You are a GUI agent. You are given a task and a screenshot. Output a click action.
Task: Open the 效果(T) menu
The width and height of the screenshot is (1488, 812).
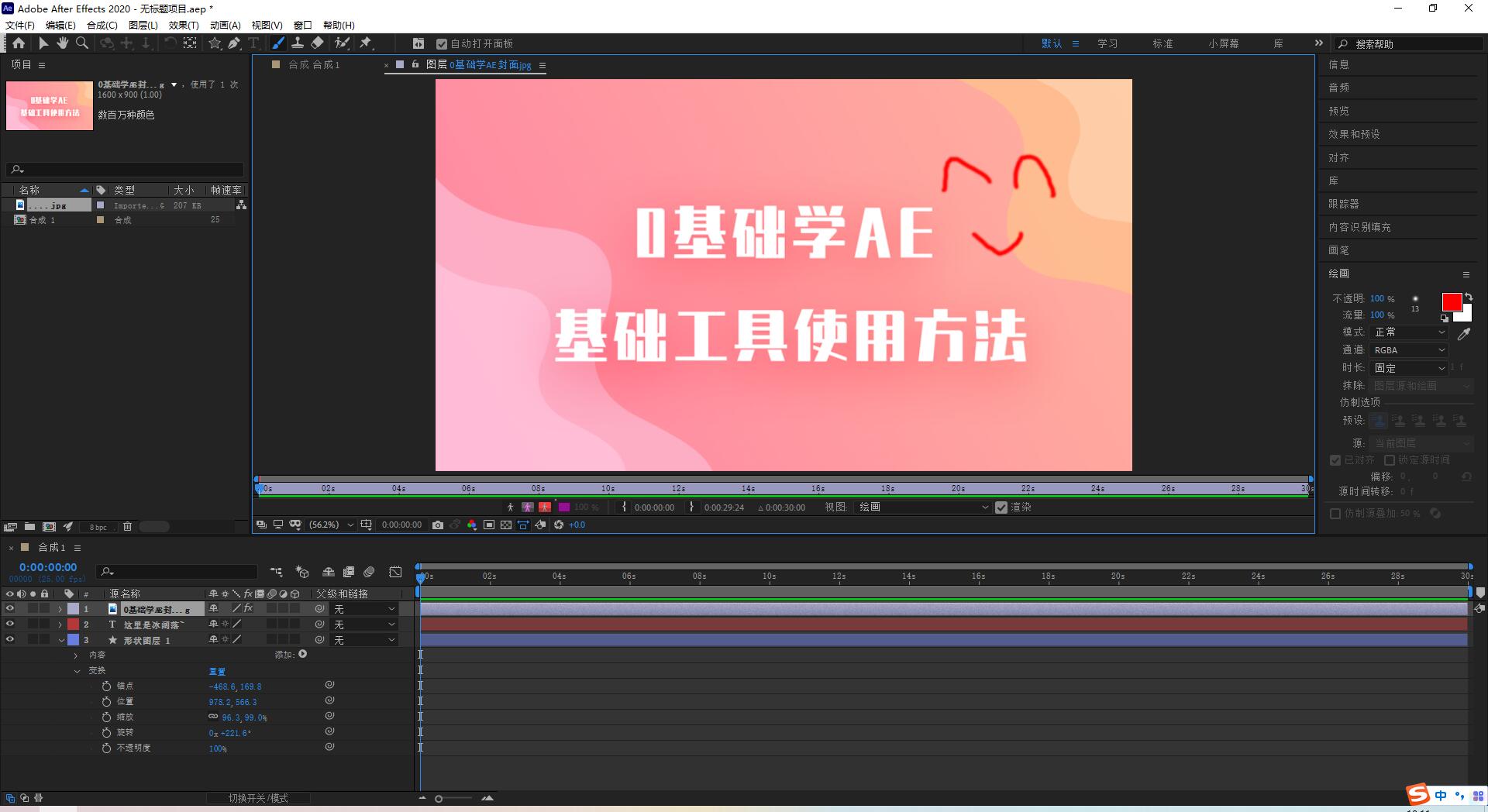184,25
